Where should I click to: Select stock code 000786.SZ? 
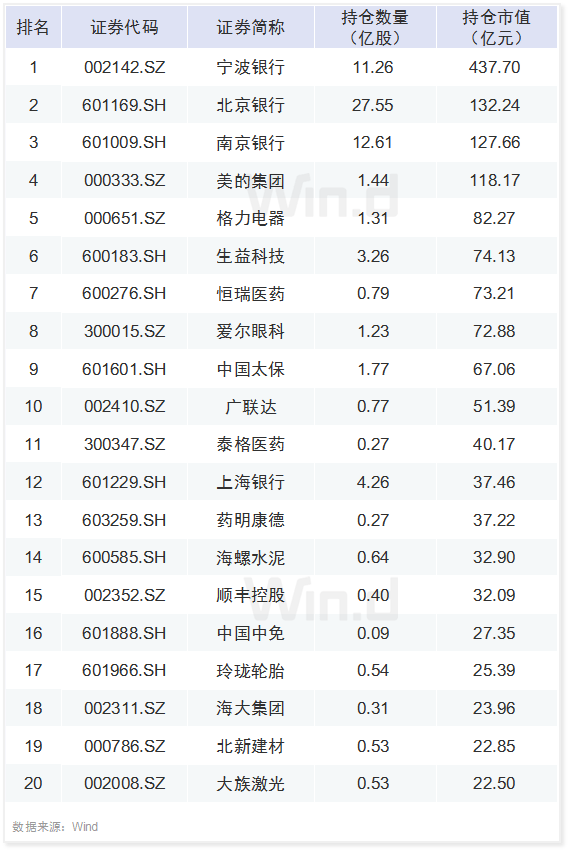point(124,747)
